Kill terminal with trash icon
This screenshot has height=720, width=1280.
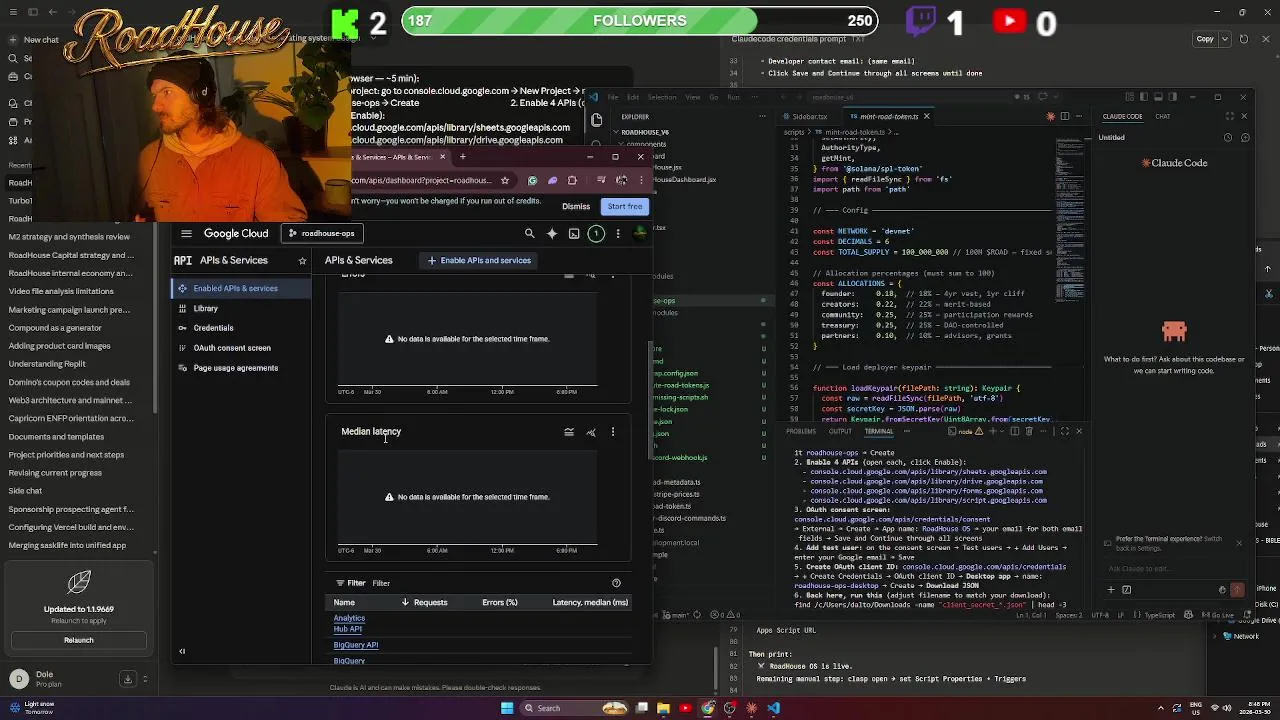point(1030,431)
